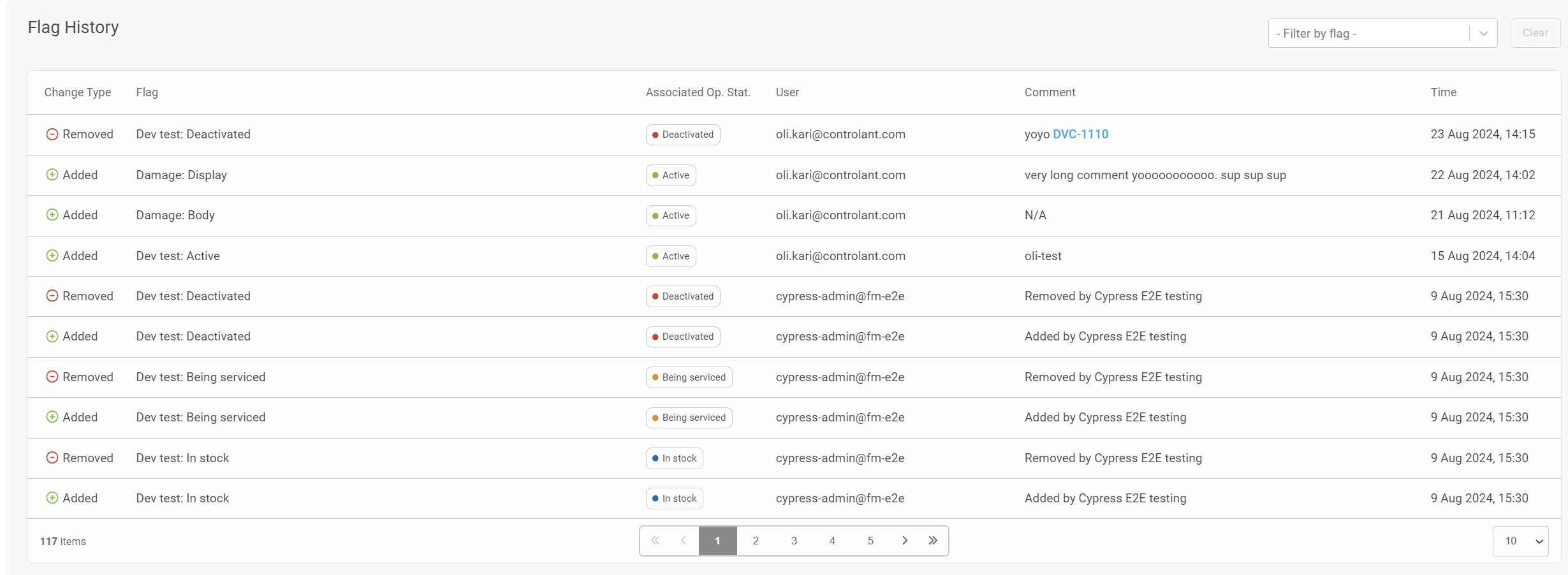The image size is (1568, 575).
Task: Click the Being serviced badge in the Removed row
Action: point(689,377)
